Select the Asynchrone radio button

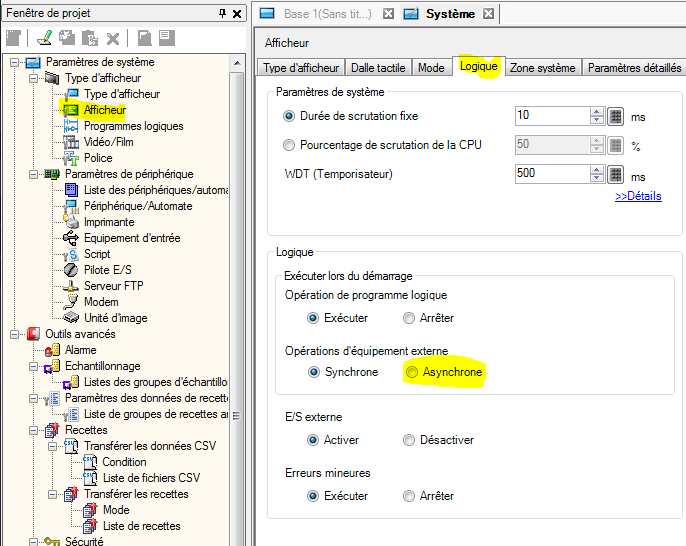pyautogui.click(x=412, y=372)
